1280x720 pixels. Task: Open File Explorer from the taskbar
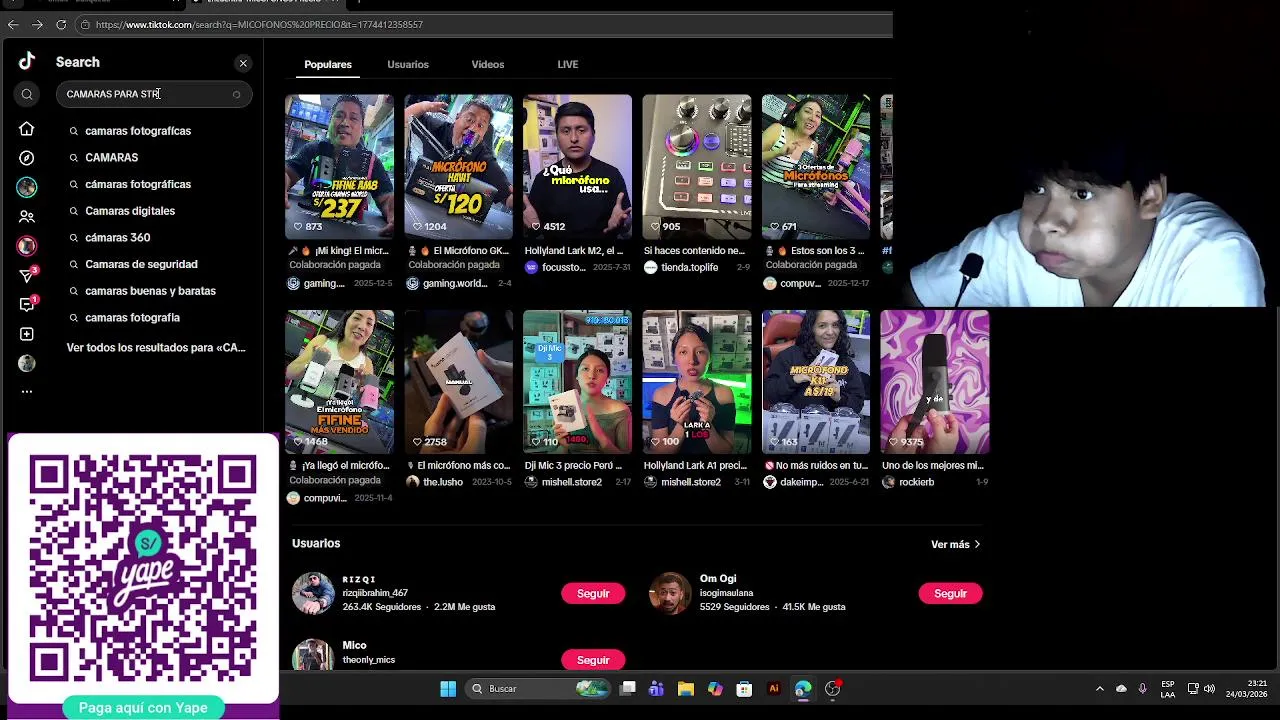point(685,688)
